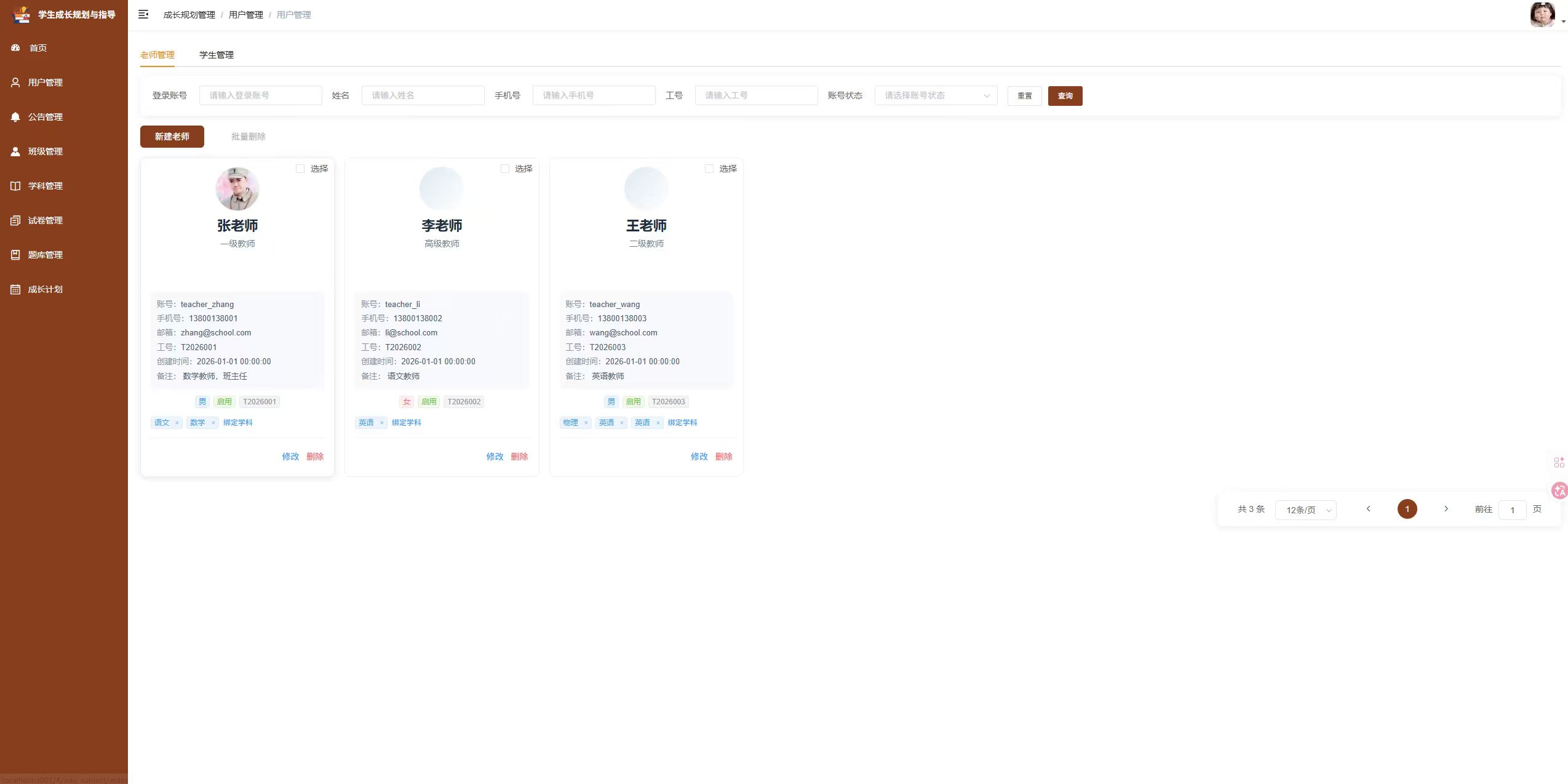Open the 账号状态 dropdown
Image resolution: width=1568 pixels, height=784 pixels.
(x=936, y=95)
